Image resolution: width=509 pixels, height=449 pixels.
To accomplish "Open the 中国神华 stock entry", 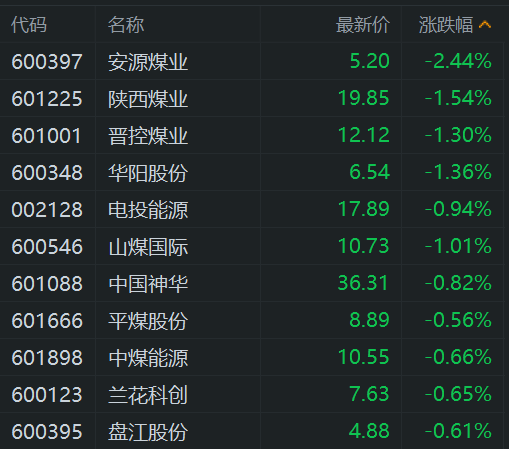I will pos(252,284).
